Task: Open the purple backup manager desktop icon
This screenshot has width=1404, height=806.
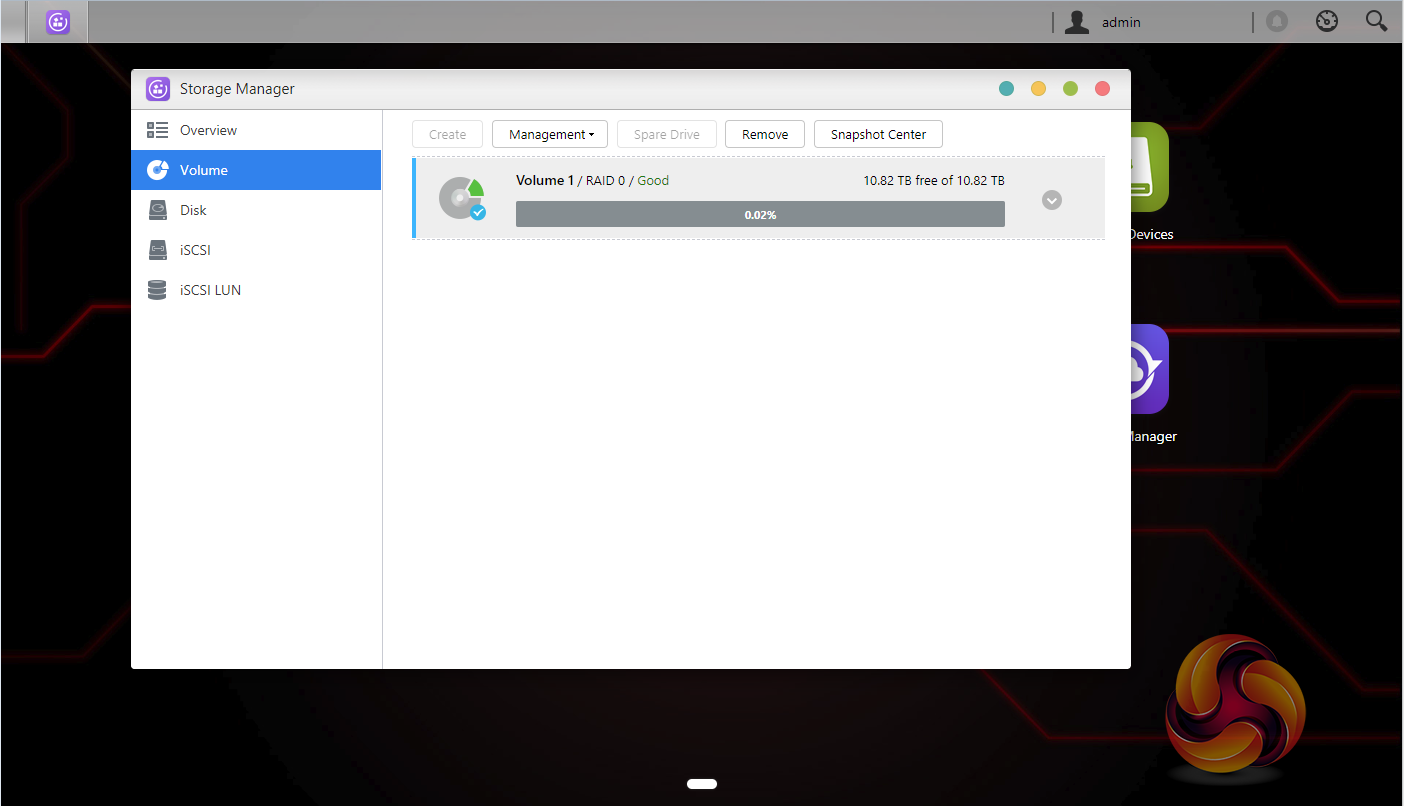Action: coord(1150,369)
